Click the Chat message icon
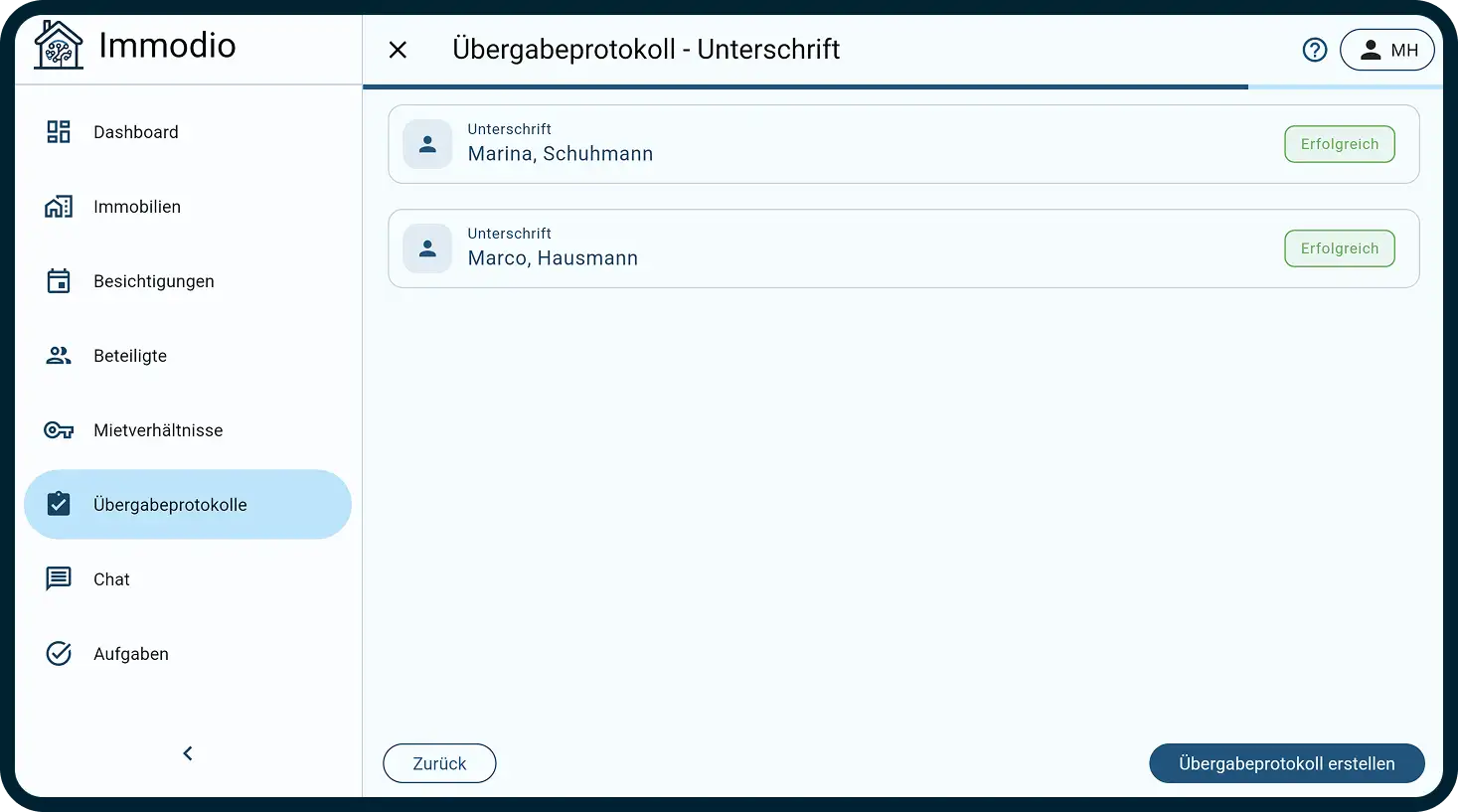Viewport: 1458px width, 812px height. click(59, 578)
